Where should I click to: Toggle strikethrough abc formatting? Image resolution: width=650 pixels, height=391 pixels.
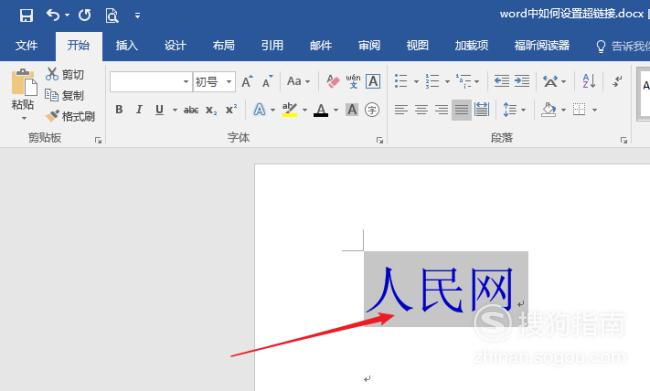click(191, 110)
